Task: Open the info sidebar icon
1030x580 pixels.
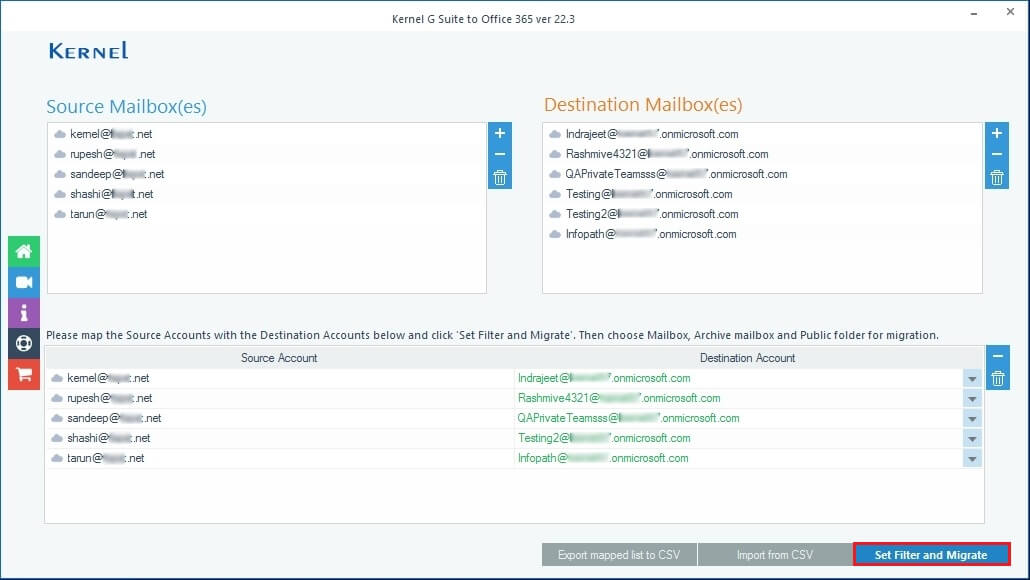Action: [x=24, y=313]
